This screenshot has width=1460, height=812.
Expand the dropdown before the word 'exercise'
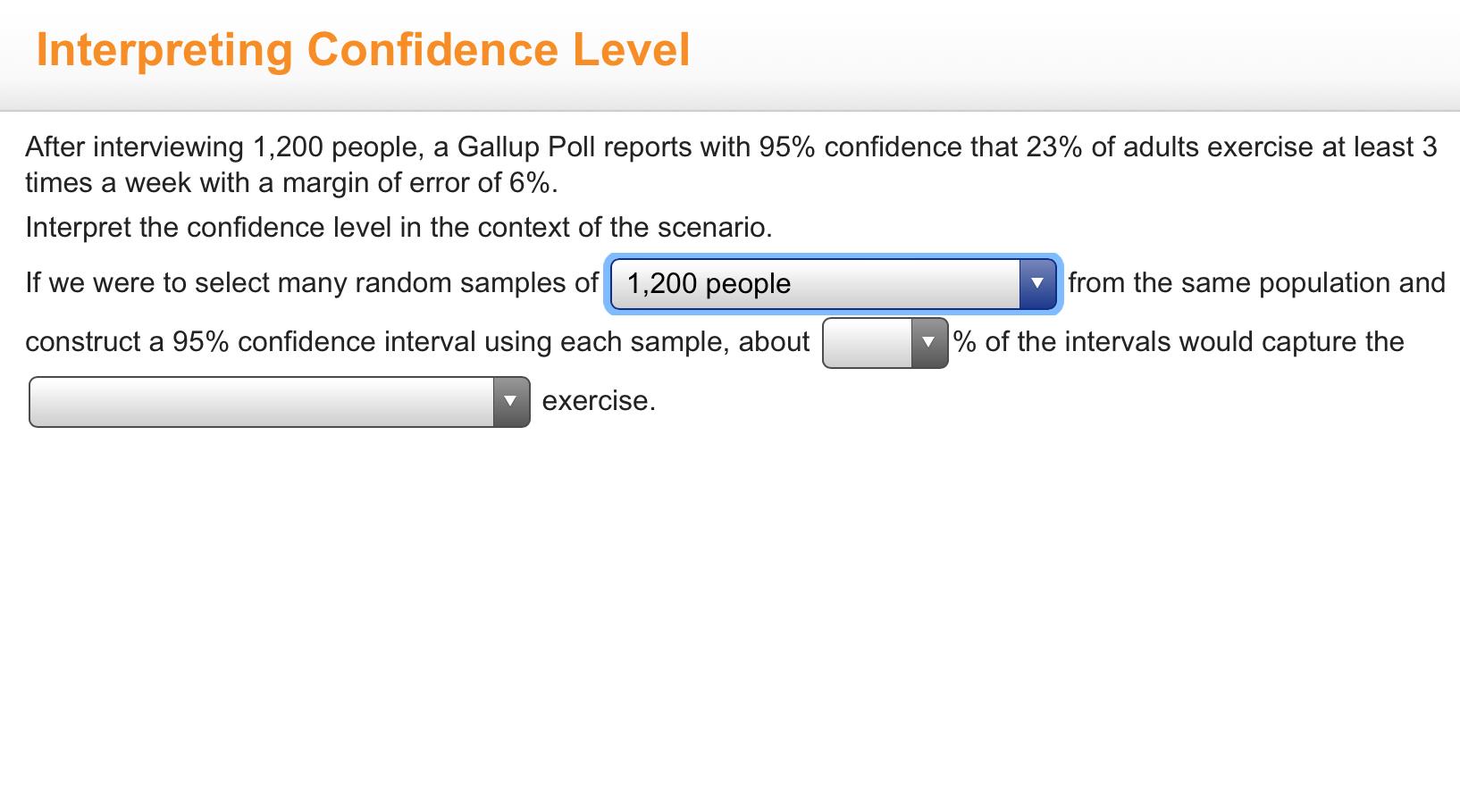pos(277,402)
